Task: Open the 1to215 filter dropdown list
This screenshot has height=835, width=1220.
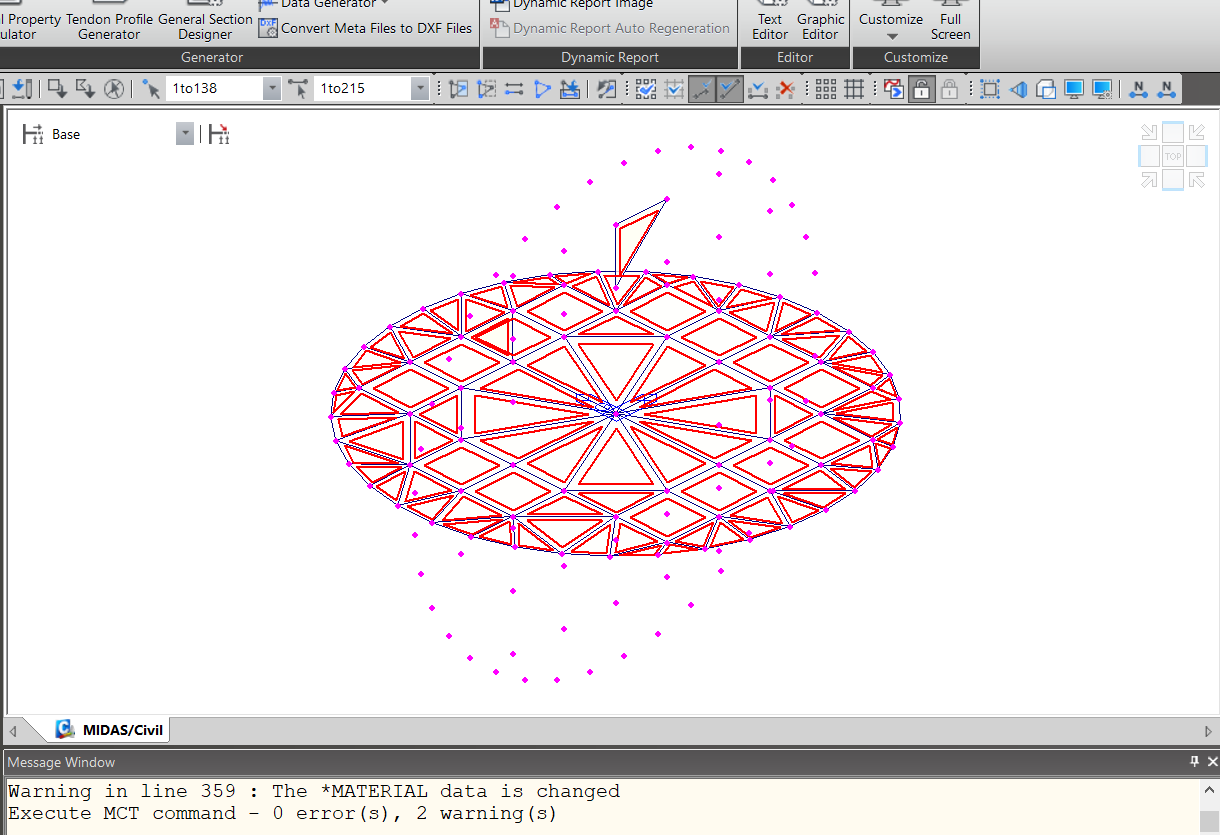Action: pos(421,88)
